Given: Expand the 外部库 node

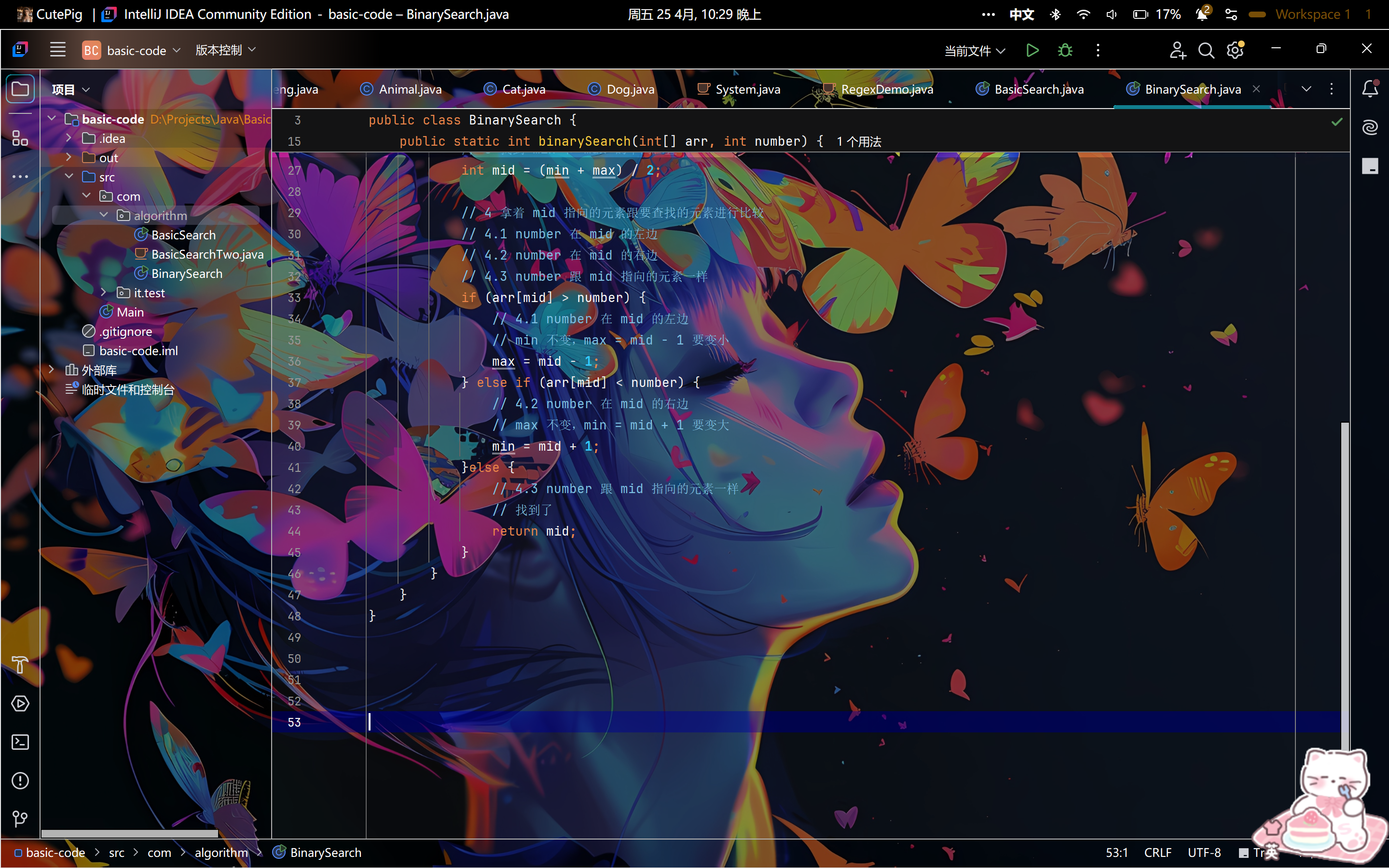Looking at the screenshot, I should tap(51, 370).
